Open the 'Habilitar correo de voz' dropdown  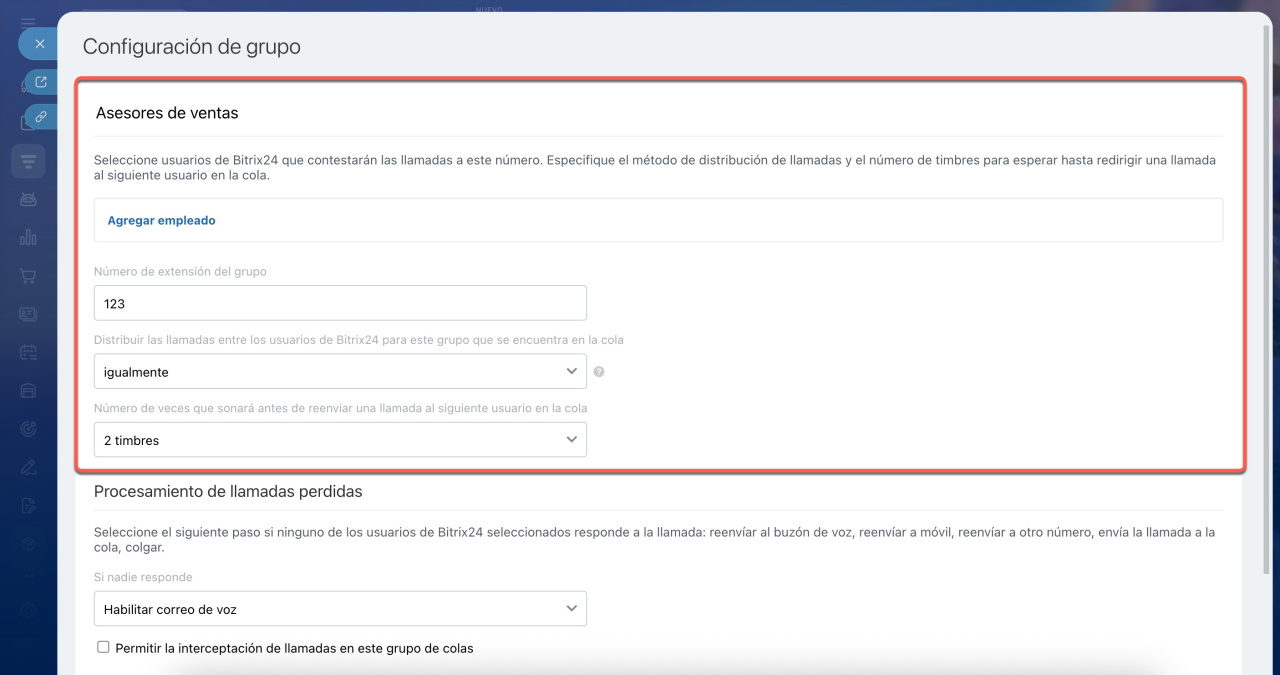click(340, 608)
